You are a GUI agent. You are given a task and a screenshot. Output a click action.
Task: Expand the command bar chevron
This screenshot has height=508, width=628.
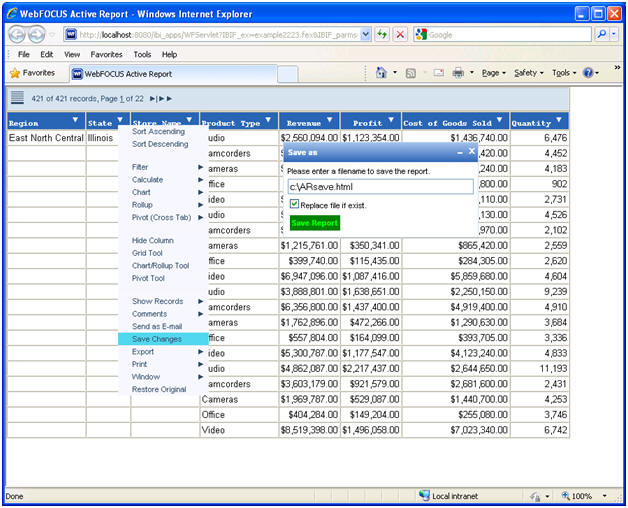pos(617,67)
